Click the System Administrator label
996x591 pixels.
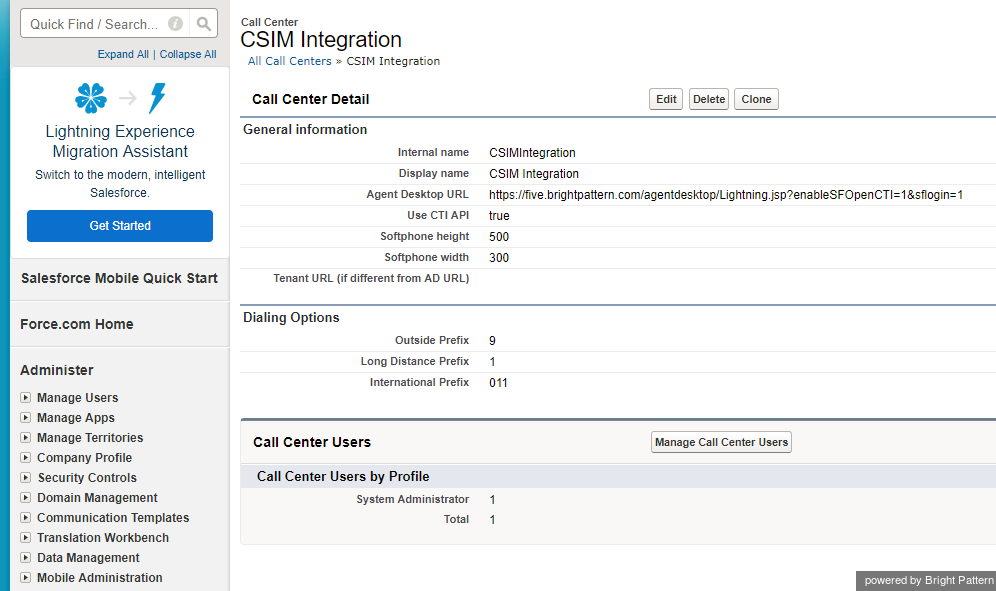point(412,499)
